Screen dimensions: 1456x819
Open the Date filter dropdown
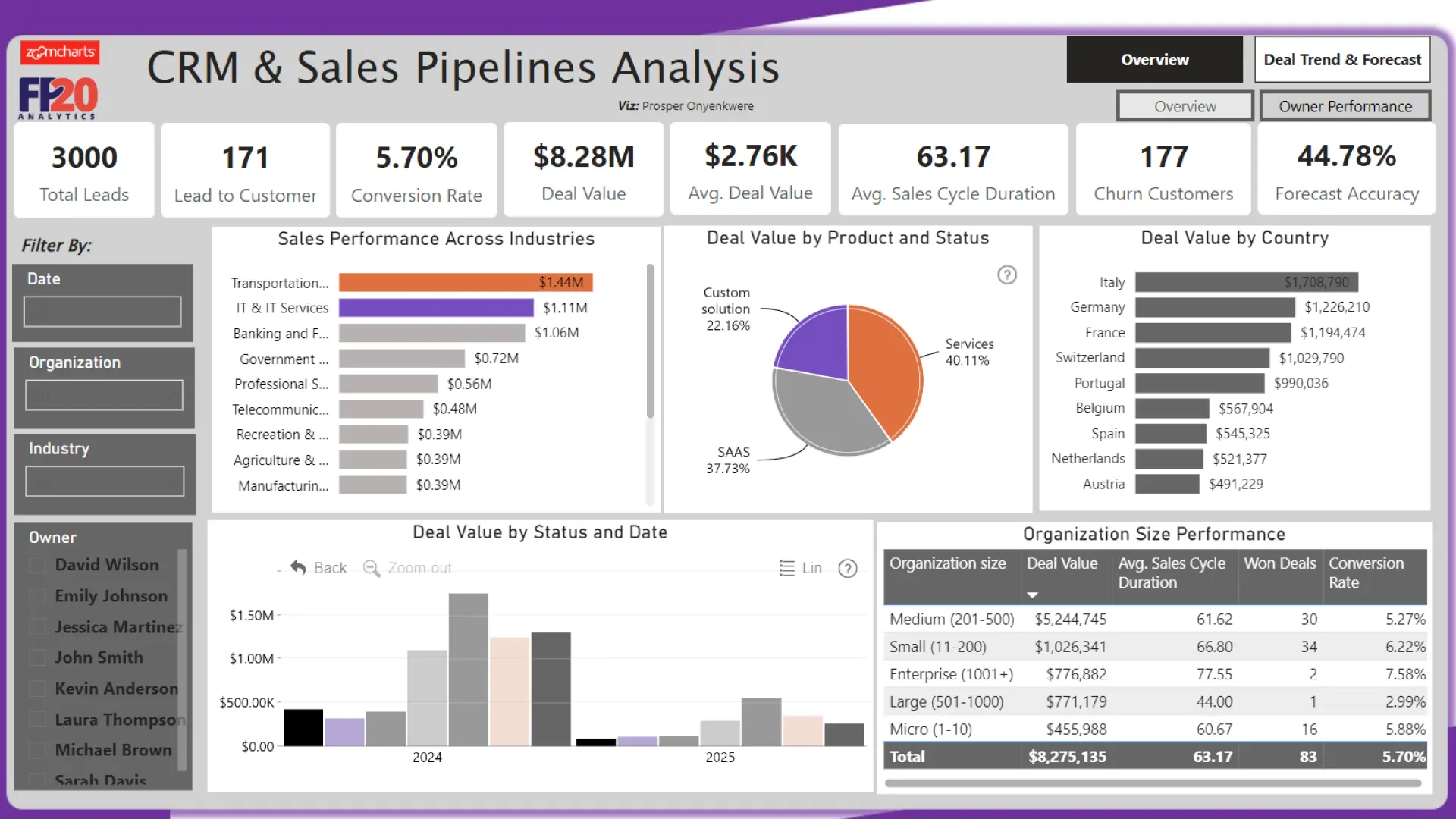pos(102,312)
